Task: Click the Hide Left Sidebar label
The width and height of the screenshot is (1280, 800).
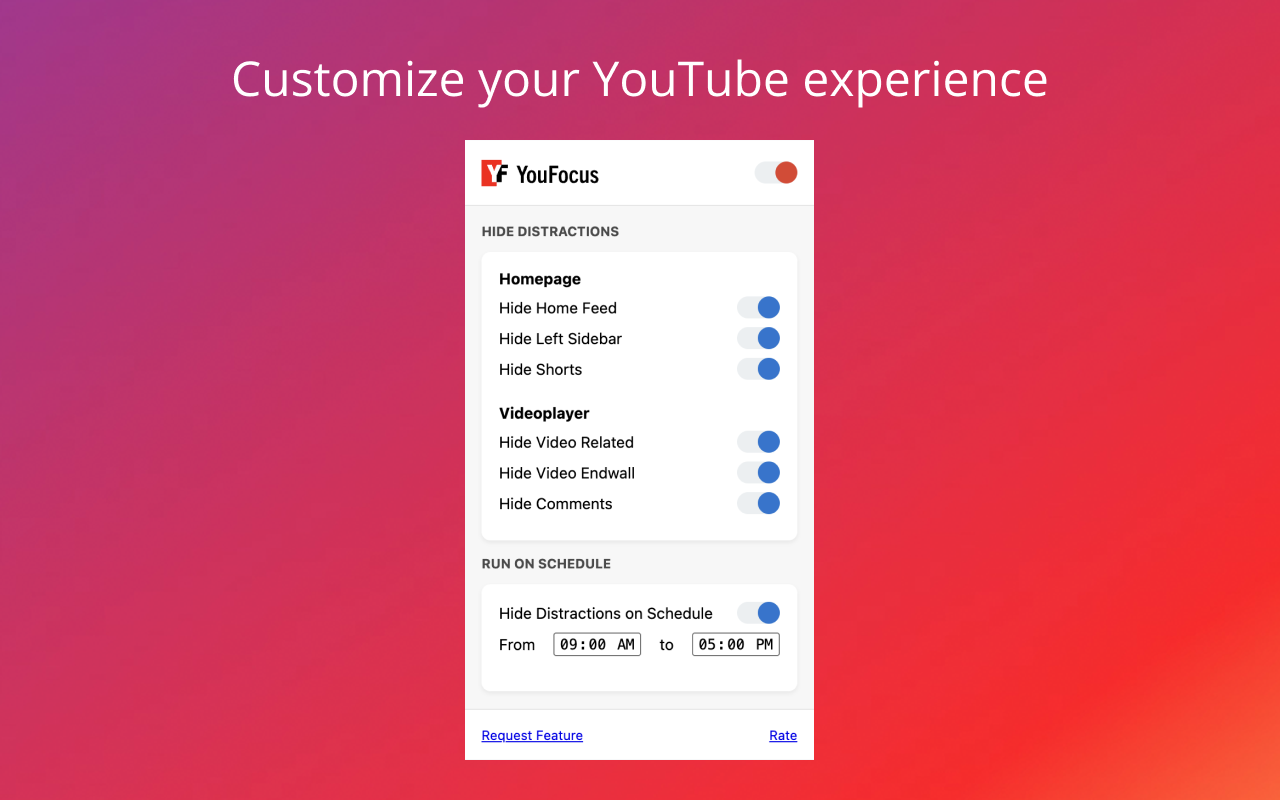Action: 560,339
